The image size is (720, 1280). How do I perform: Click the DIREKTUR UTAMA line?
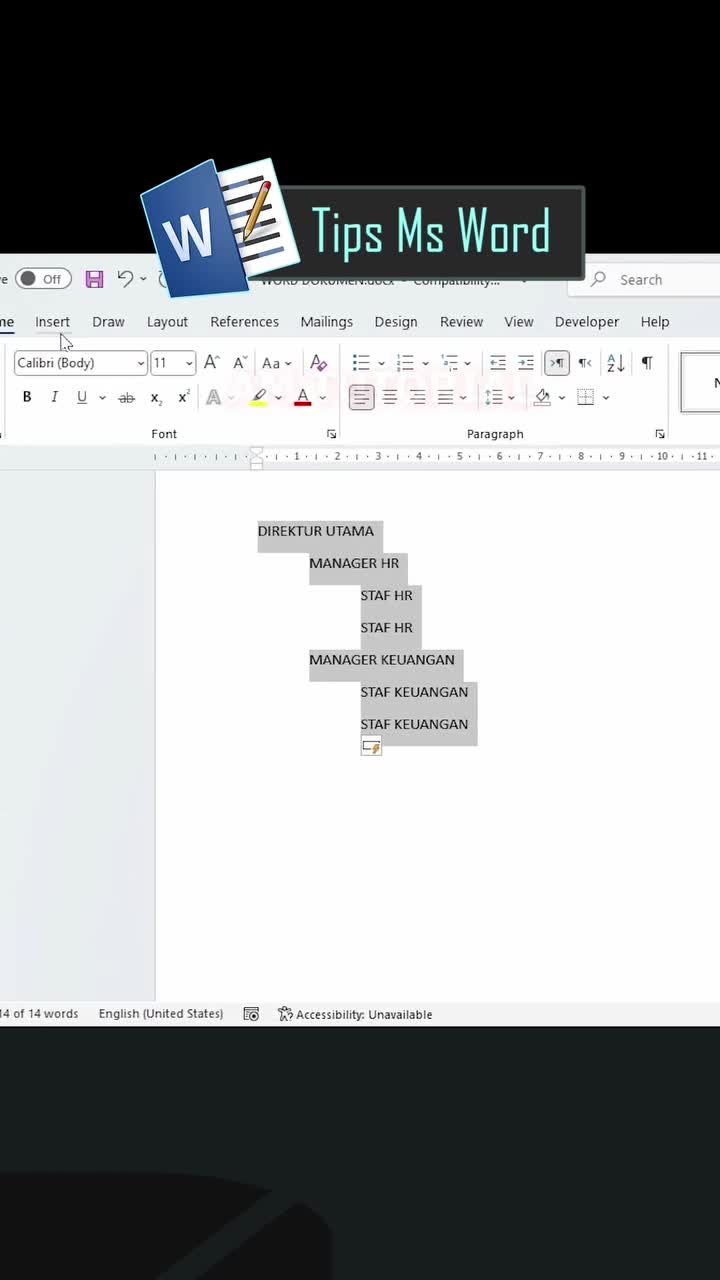pyautogui.click(x=316, y=531)
